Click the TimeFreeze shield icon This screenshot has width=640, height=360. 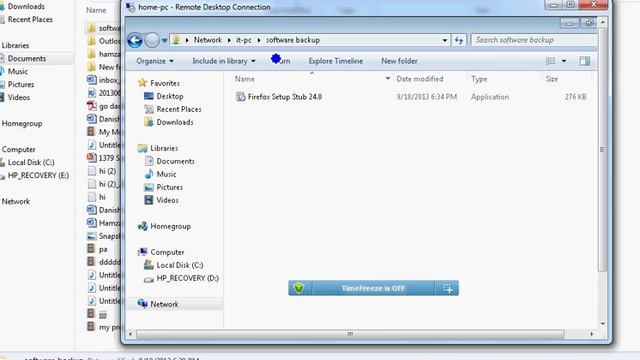[299, 288]
